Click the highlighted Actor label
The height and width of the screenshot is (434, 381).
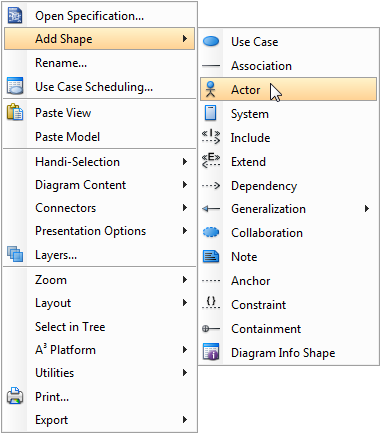tap(246, 90)
